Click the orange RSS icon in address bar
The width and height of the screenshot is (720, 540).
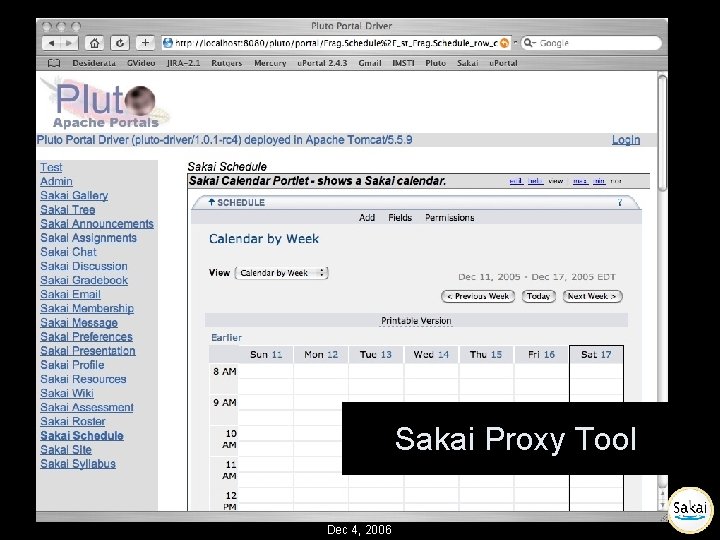tap(504, 43)
